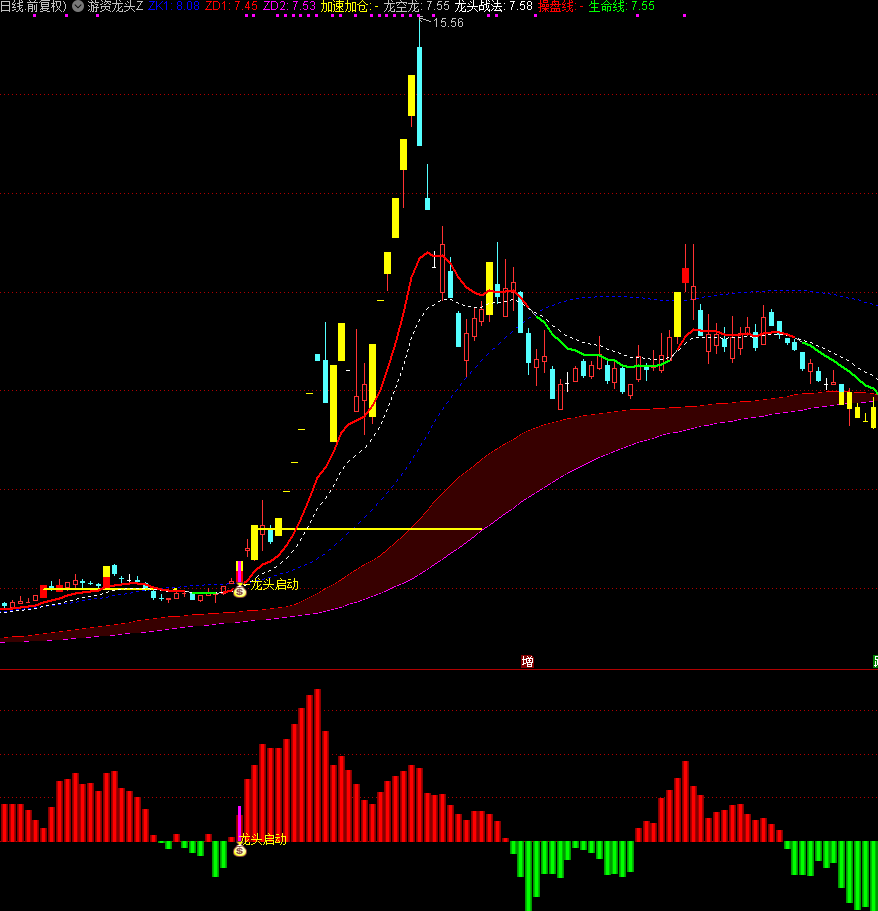Click the ZD1 legend value
The width and height of the screenshot is (878, 911).
[x=245, y=6]
